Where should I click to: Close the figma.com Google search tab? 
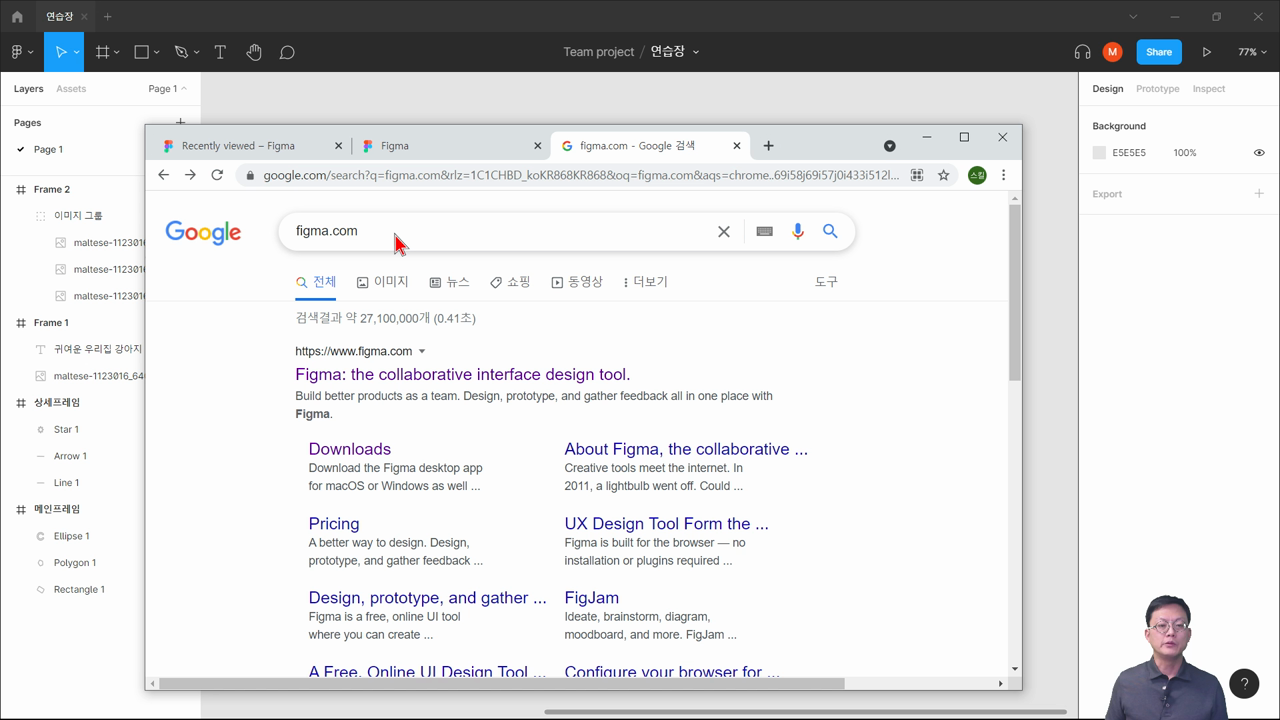pyautogui.click(x=737, y=146)
